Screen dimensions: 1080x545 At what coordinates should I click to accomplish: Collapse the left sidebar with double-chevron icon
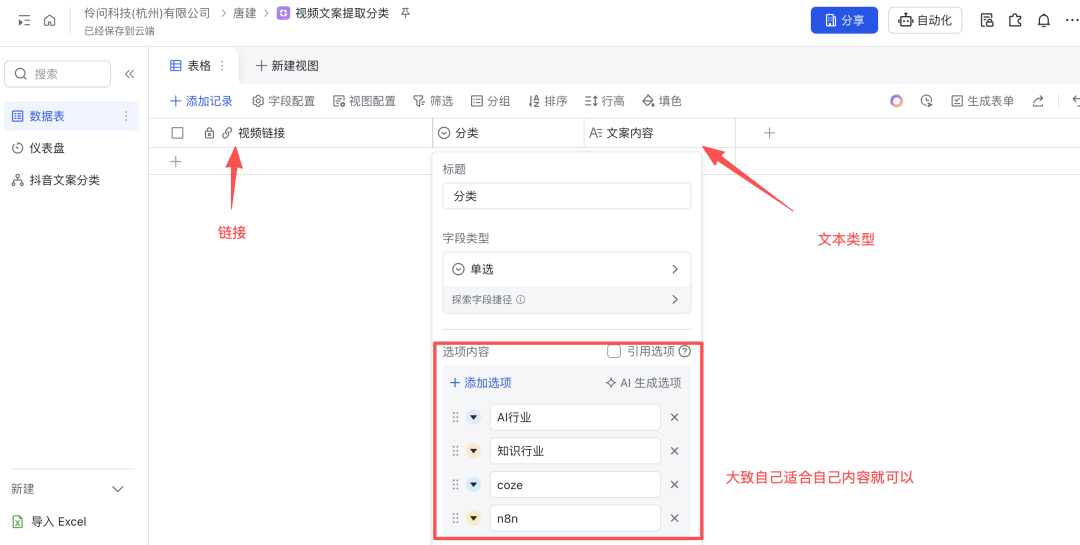click(x=129, y=74)
